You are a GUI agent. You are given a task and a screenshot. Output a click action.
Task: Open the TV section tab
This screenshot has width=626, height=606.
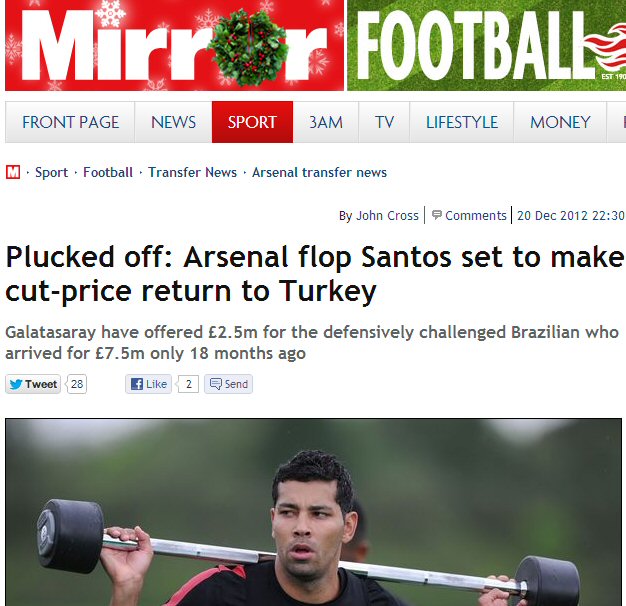[x=384, y=122]
